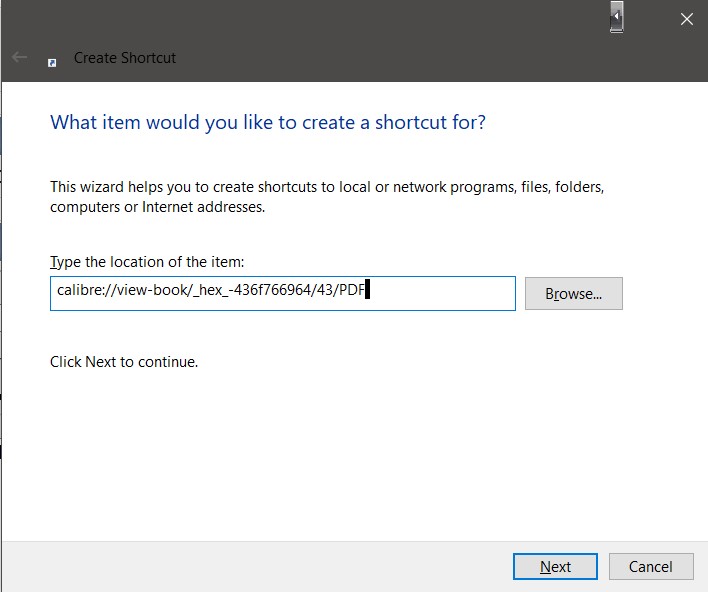Click the words 'Internet addresses' in description
The height and width of the screenshot is (592, 708).
click(203, 207)
